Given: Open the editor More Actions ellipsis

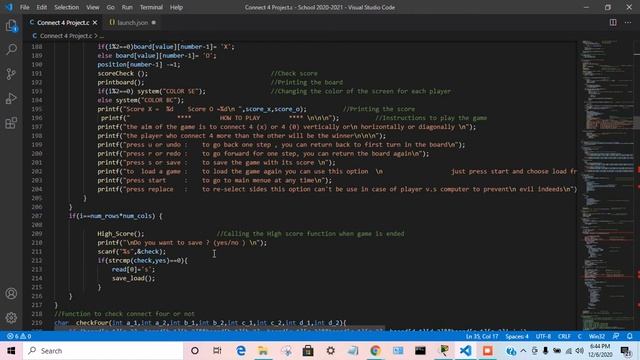Looking at the screenshot, I should click(x=628, y=22).
